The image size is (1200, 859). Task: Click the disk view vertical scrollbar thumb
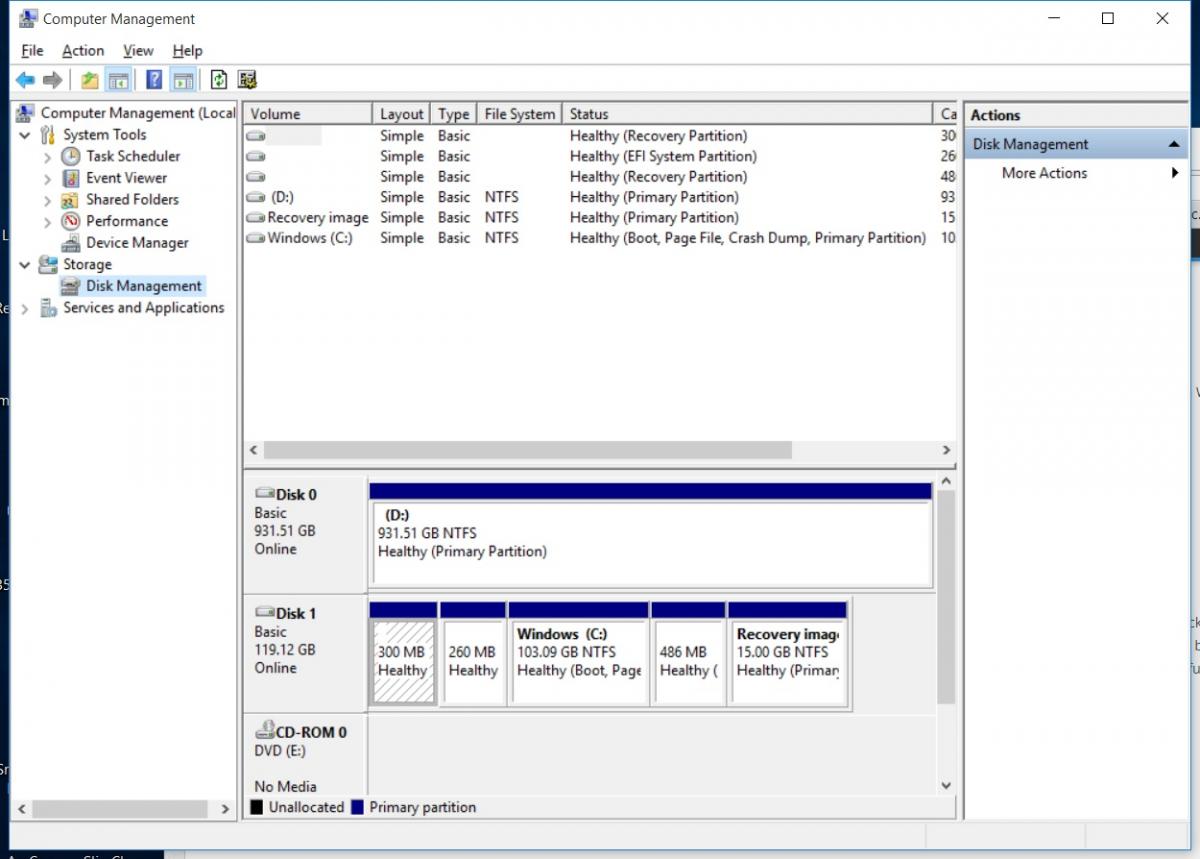tap(946, 596)
